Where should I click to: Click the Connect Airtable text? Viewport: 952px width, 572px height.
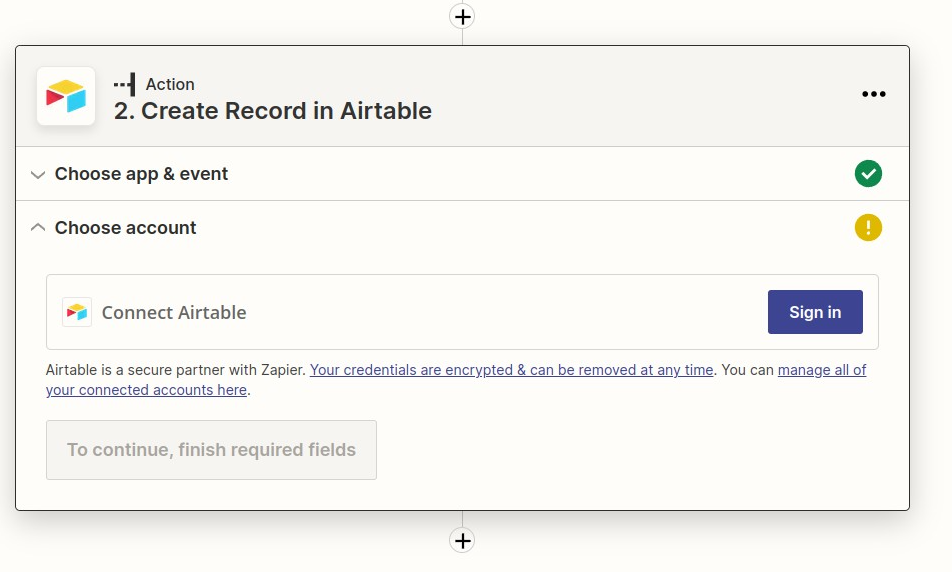(174, 312)
